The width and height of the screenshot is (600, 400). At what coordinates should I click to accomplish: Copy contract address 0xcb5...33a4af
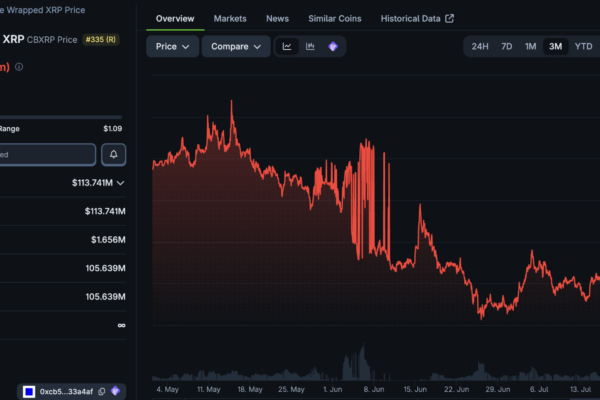102,392
